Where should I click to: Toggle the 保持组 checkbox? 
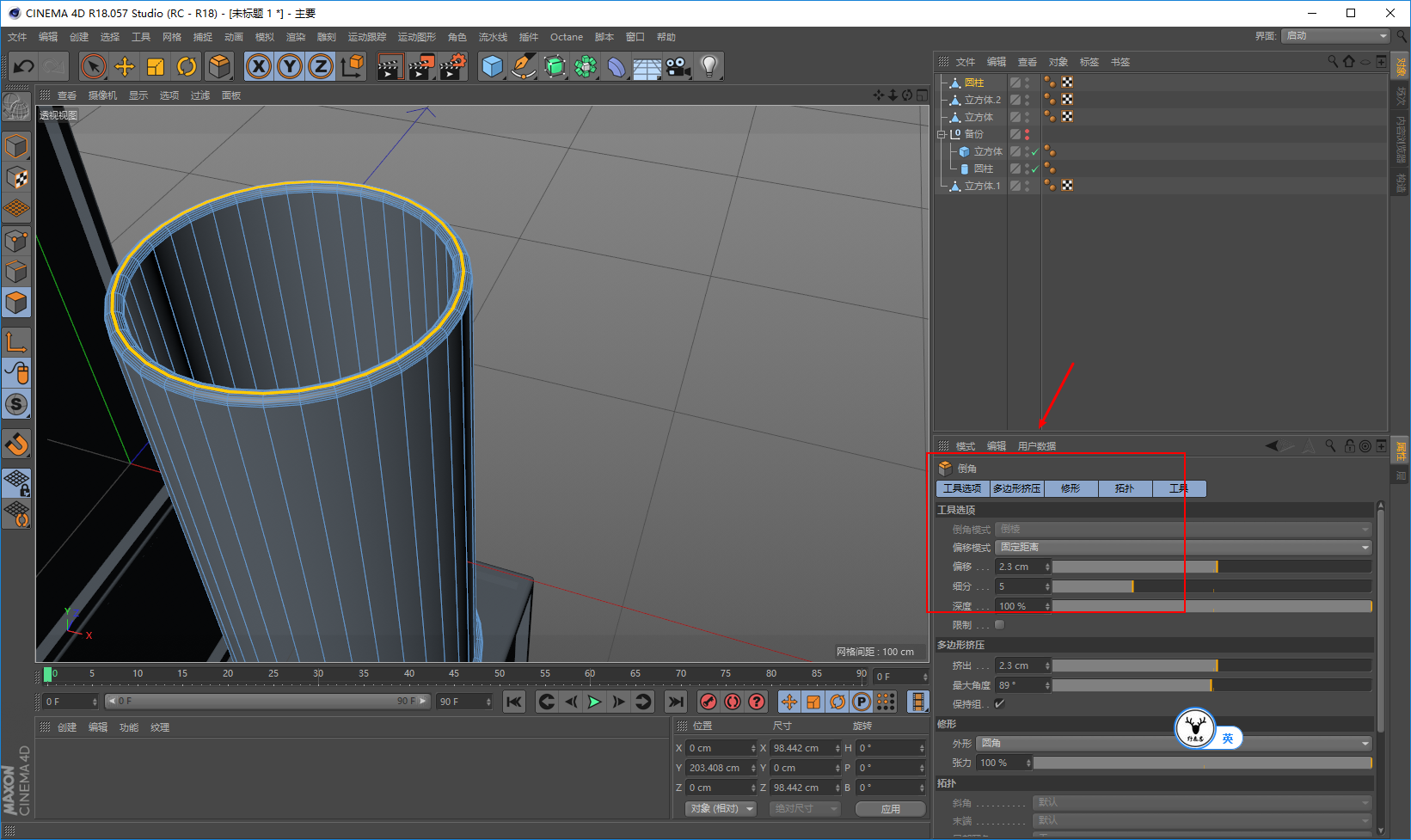999,704
